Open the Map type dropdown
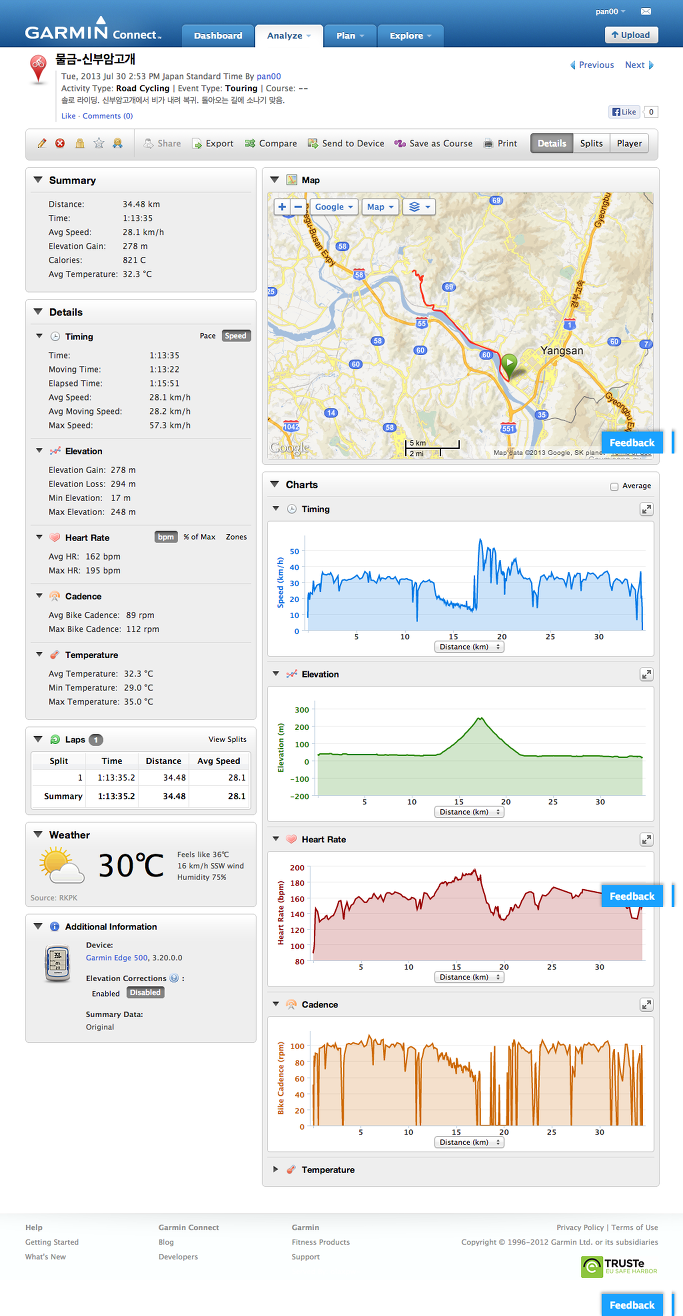683x1316 pixels. coord(380,207)
